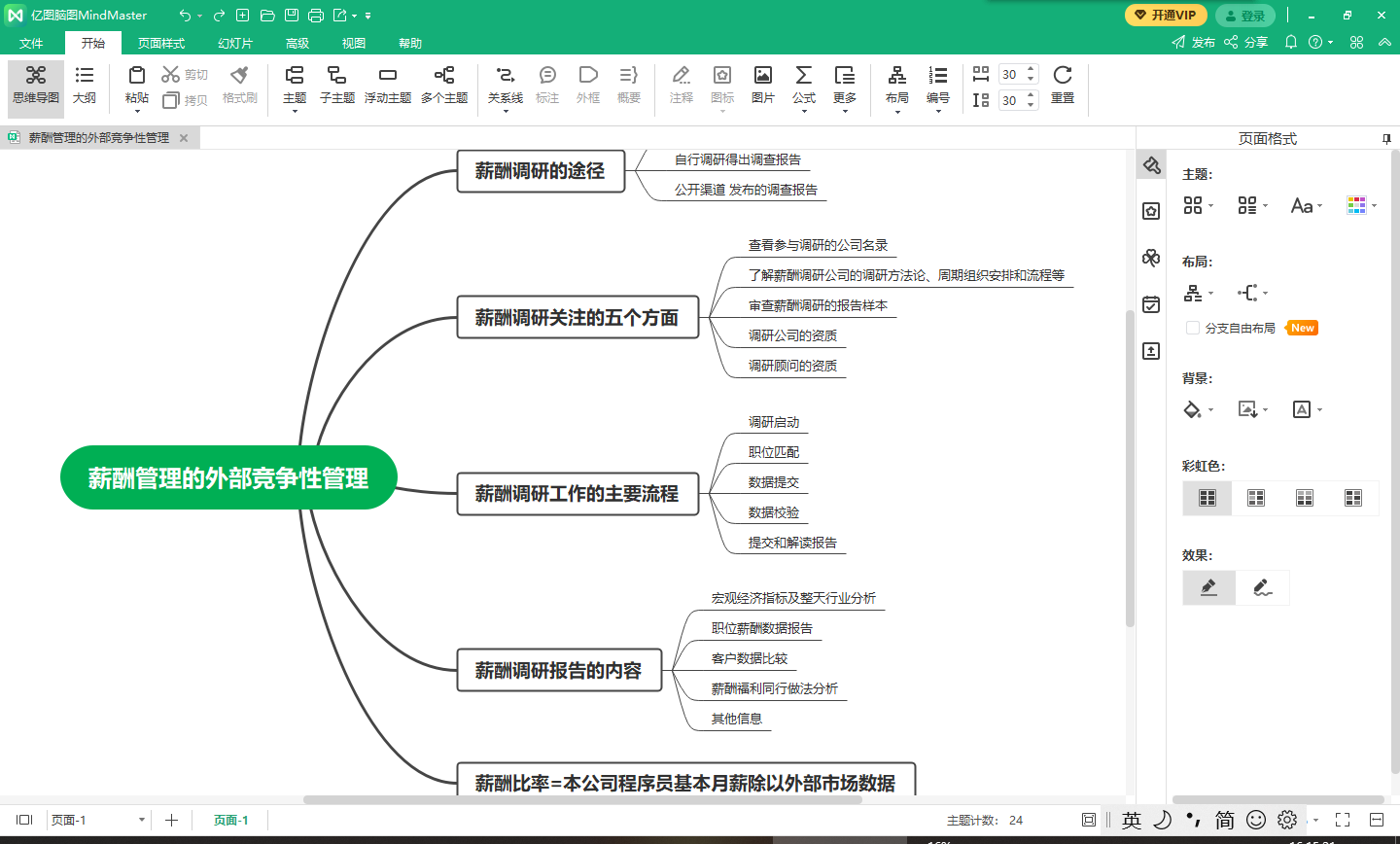Select the hand-drawn sketch effect option

(x=1262, y=587)
